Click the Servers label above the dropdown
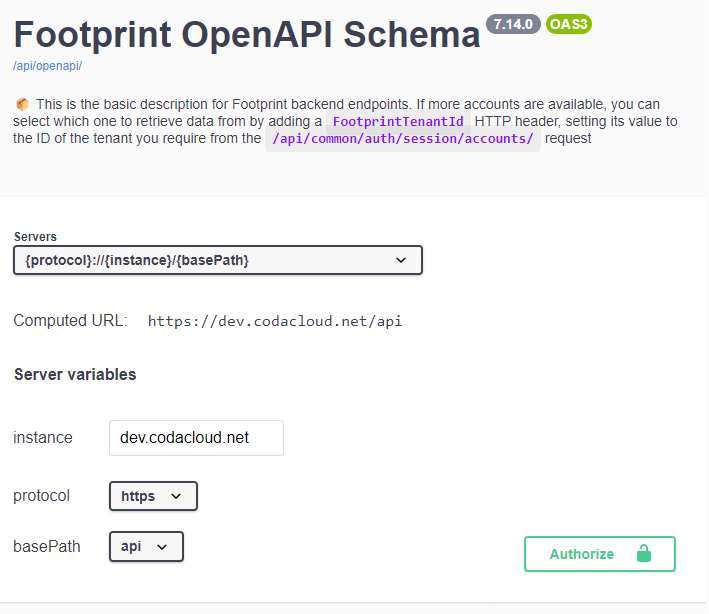The width and height of the screenshot is (709, 614). (x=35, y=236)
